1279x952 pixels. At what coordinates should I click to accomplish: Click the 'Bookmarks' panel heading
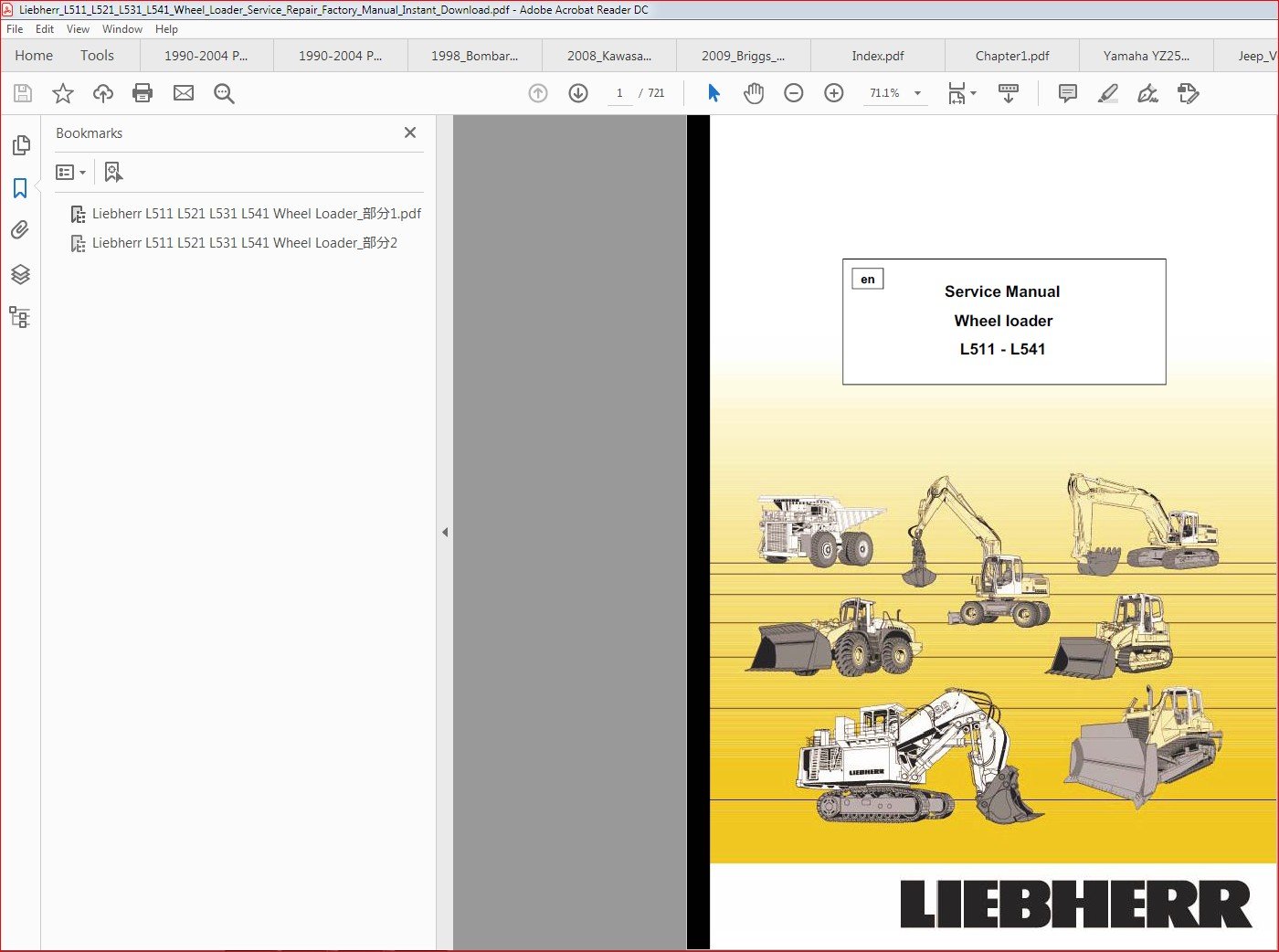(x=89, y=133)
